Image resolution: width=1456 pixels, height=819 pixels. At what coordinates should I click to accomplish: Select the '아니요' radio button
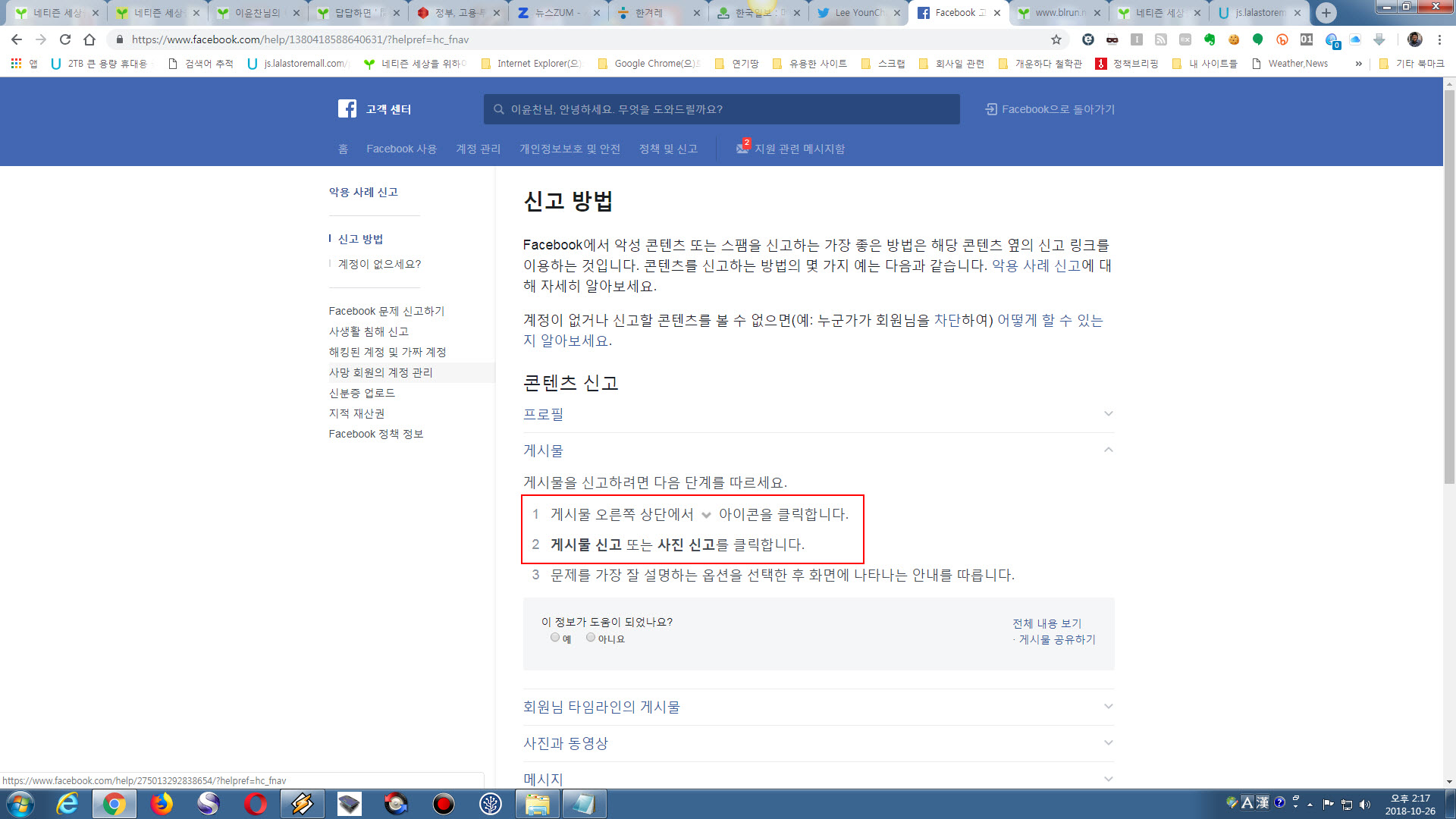click(591, 638)
